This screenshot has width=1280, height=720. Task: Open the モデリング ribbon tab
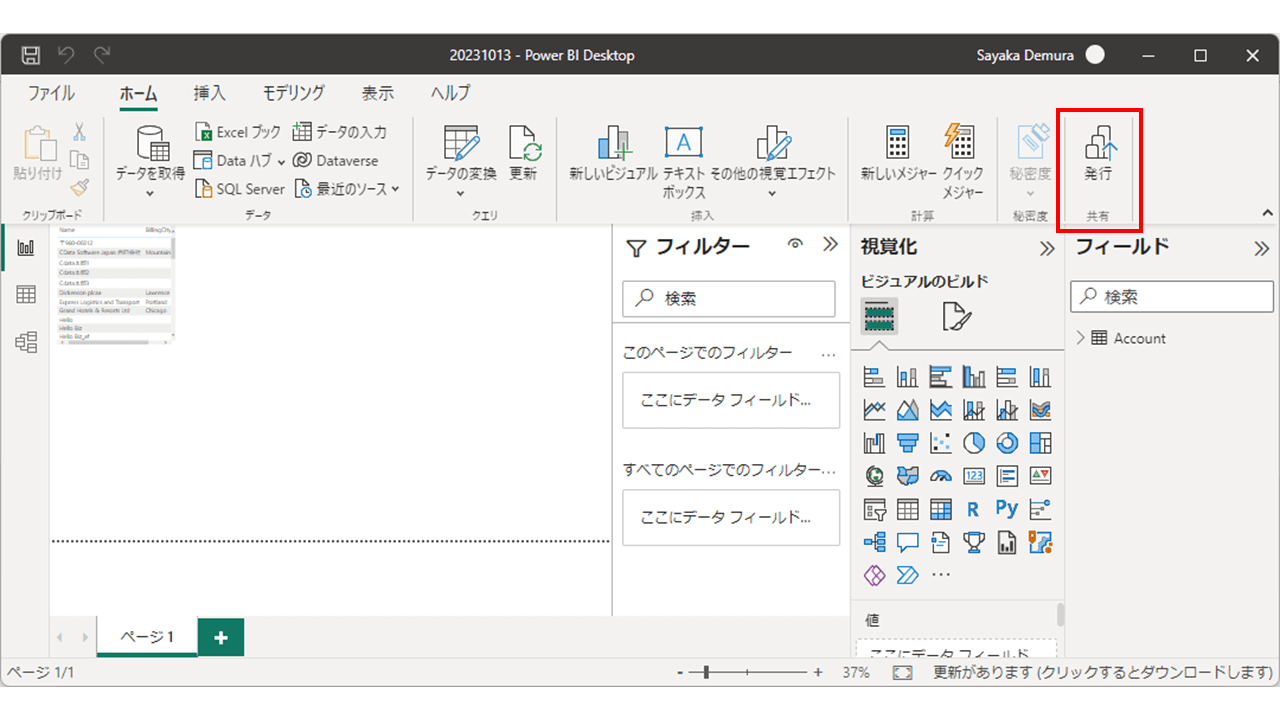click(x=293, y=93)
